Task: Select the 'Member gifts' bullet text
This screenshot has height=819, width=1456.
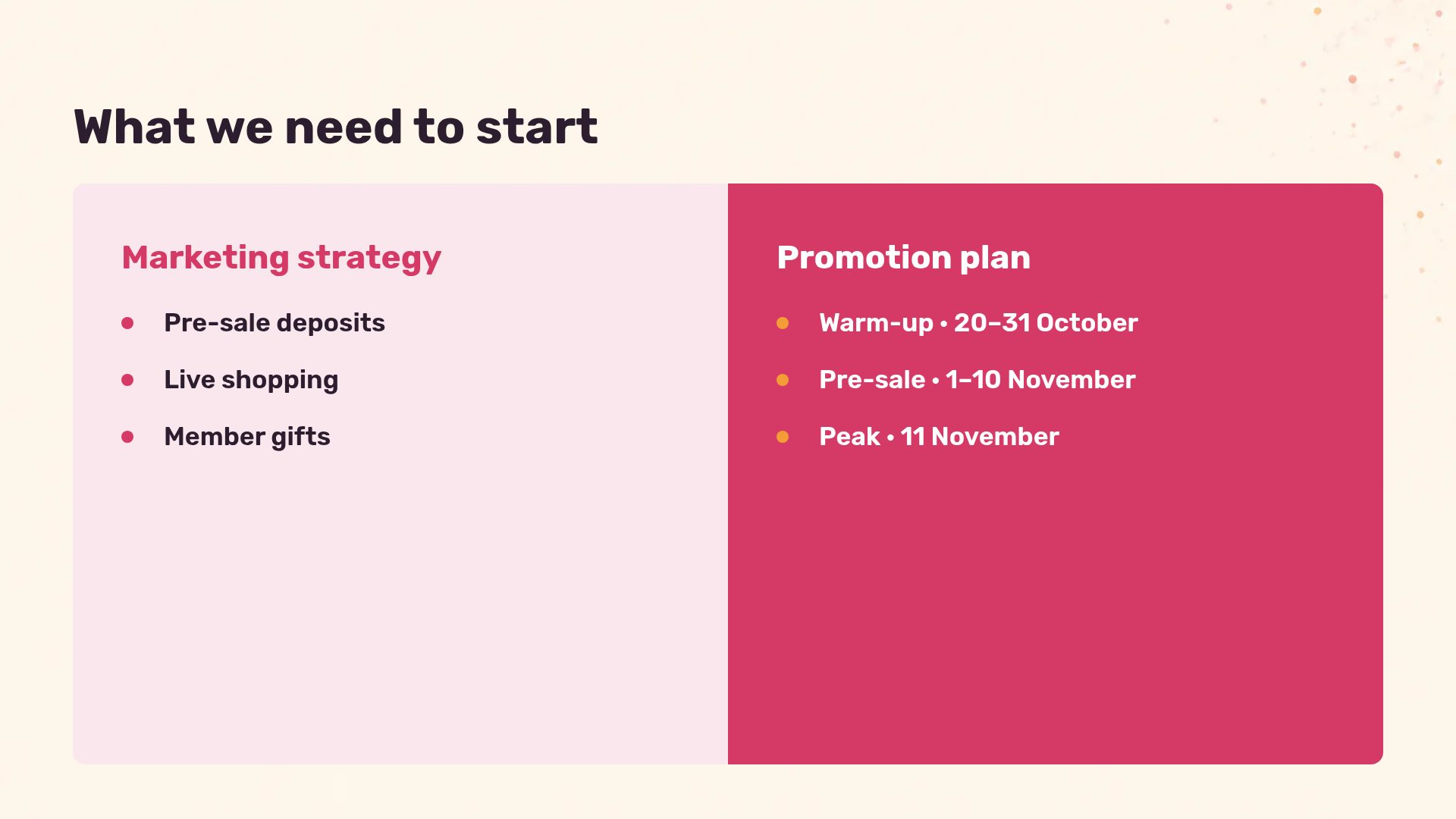Action: point(247,437)
